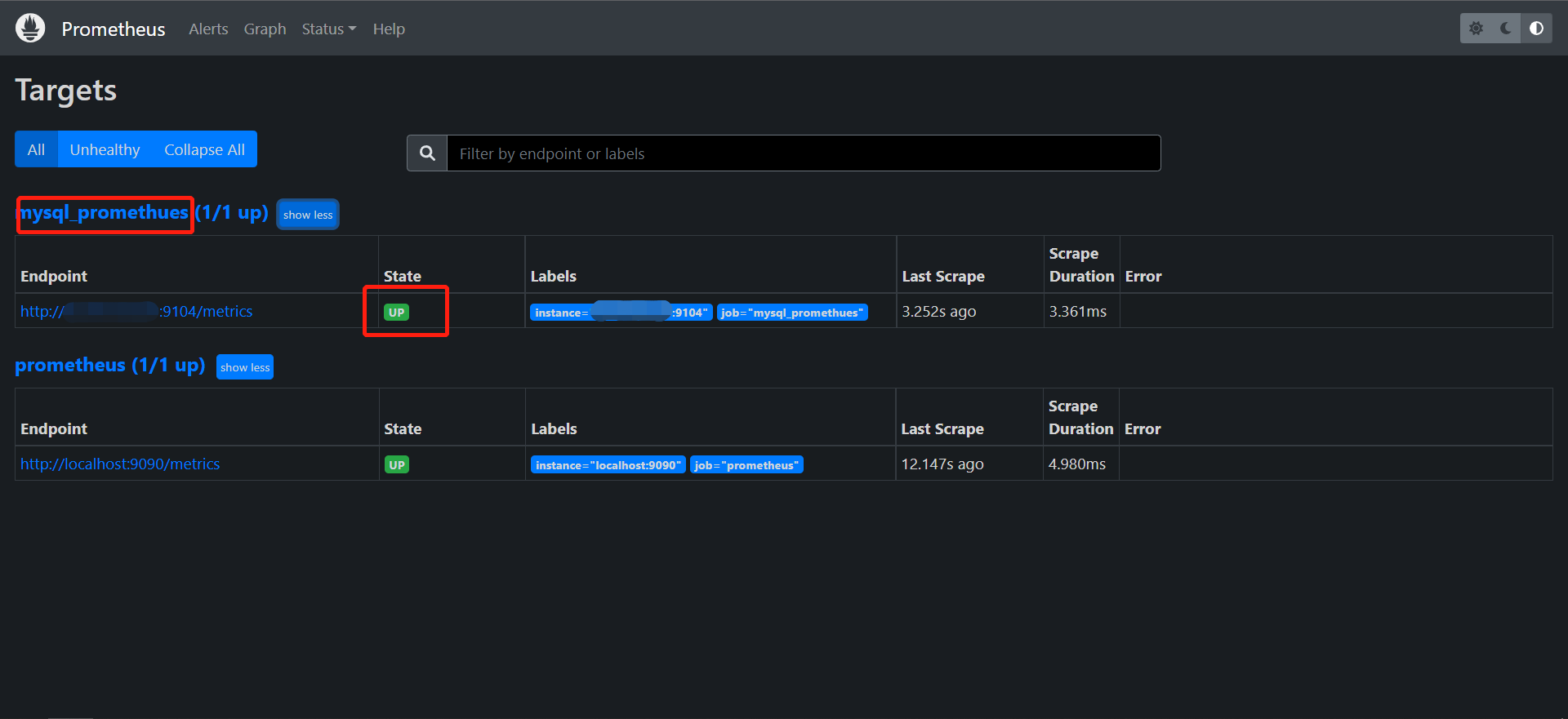Open the prometheus job heading link
1568x719 pixels.
109,365
